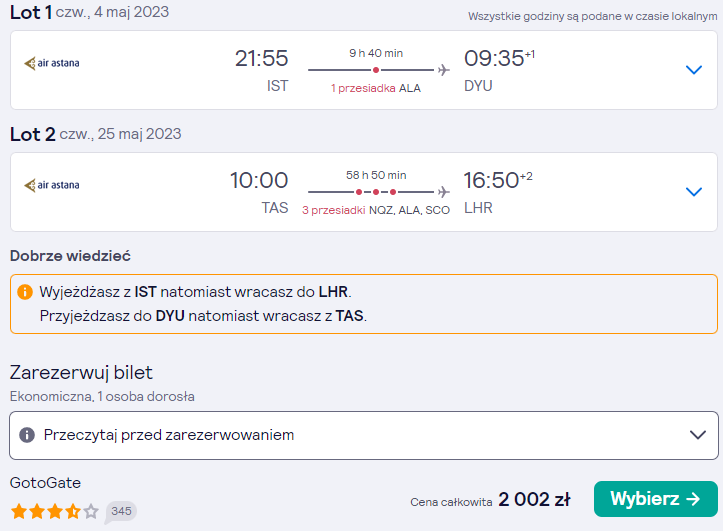Click the GotoGate provider name
The image size is (723, 531).
tap(45, 483)
